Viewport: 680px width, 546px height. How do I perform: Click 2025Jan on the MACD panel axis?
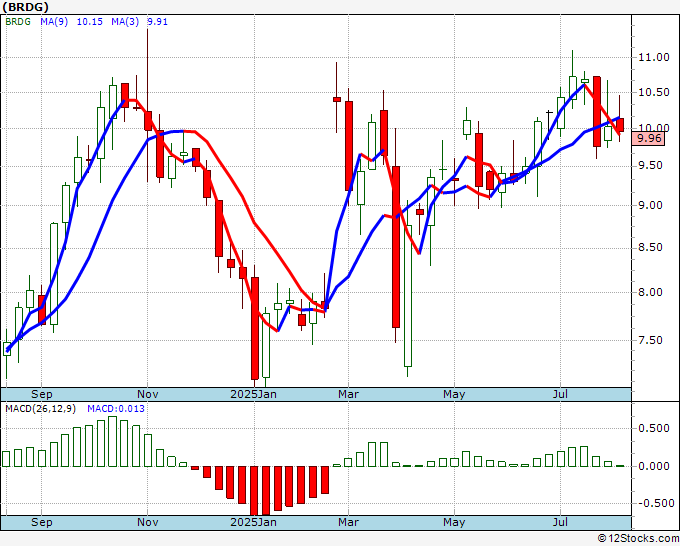[x=253, y=522]
